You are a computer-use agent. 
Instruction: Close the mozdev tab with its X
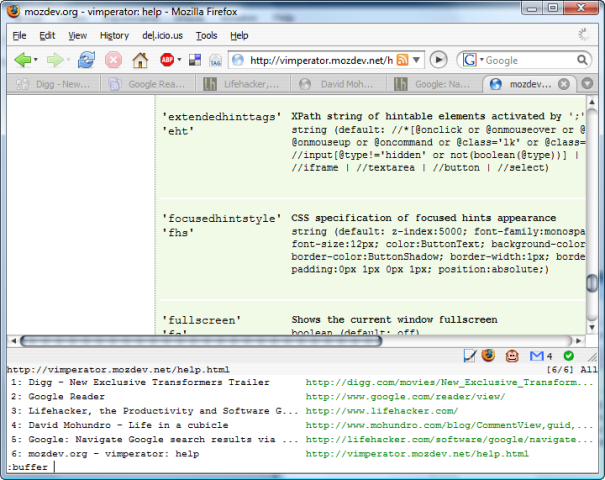point(564,84)
